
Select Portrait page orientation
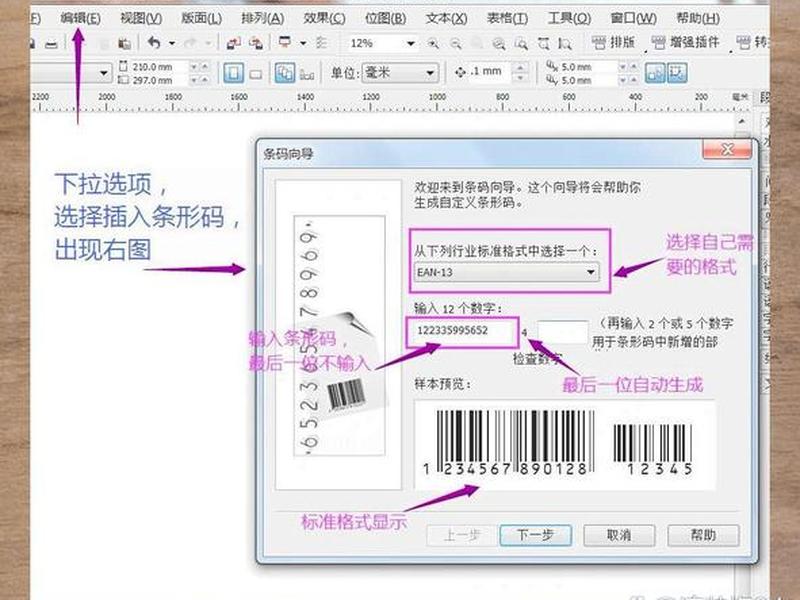234,73
